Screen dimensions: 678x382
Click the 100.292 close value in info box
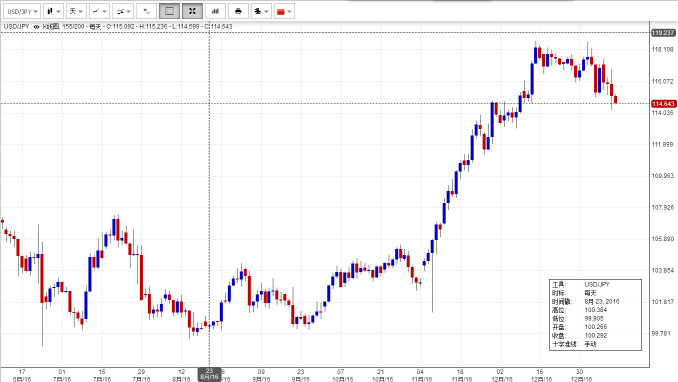(x=596, y=336)
